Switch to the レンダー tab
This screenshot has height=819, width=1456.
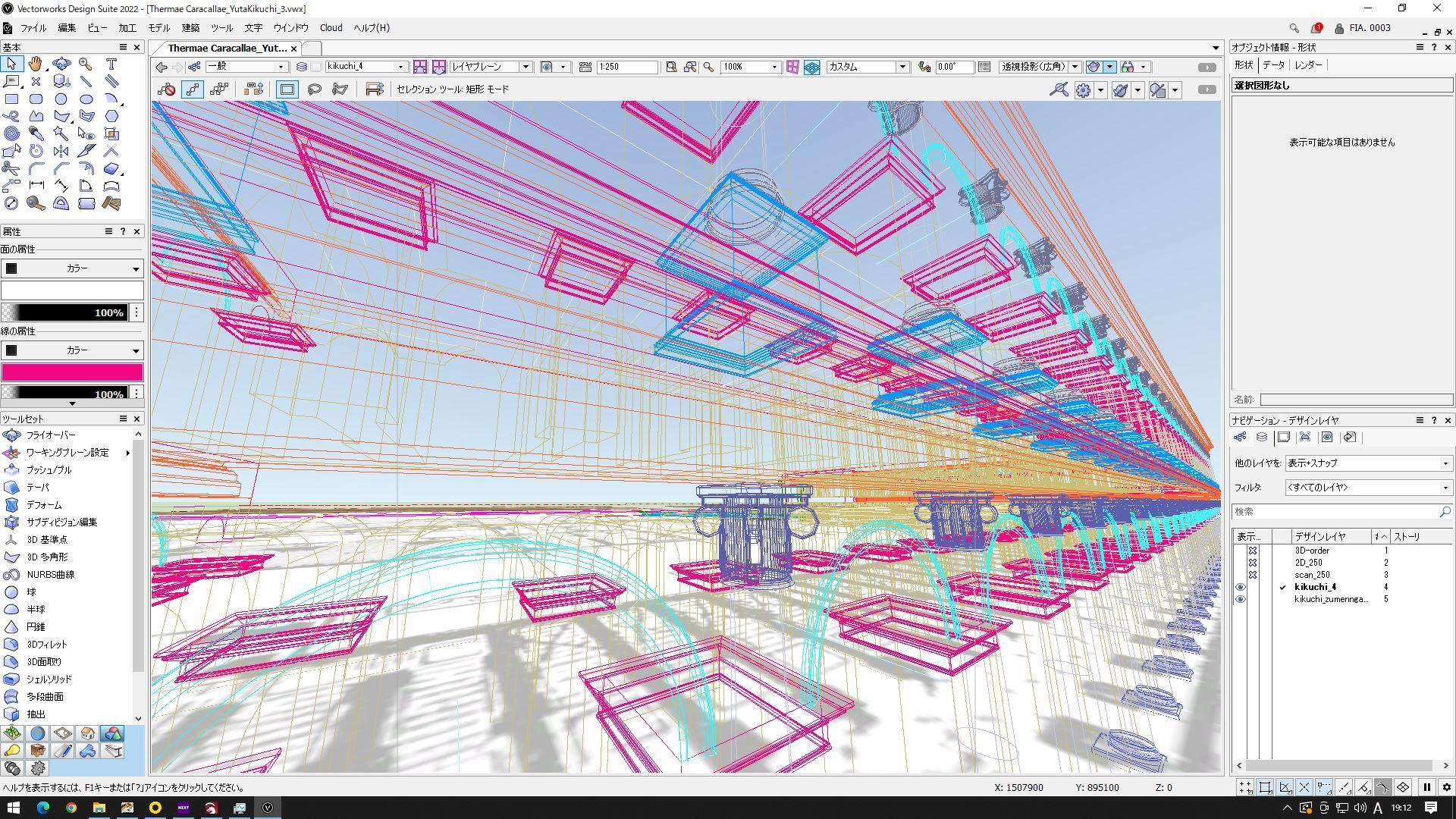click(1308, 65)
